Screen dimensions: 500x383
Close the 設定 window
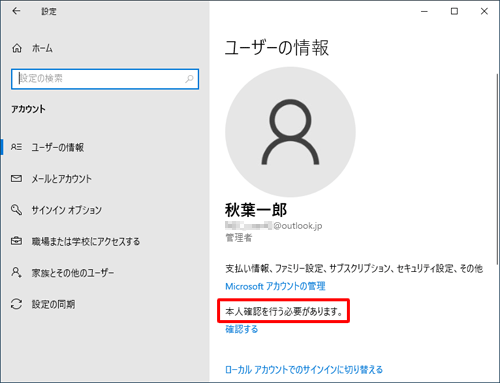coord(484,11)
